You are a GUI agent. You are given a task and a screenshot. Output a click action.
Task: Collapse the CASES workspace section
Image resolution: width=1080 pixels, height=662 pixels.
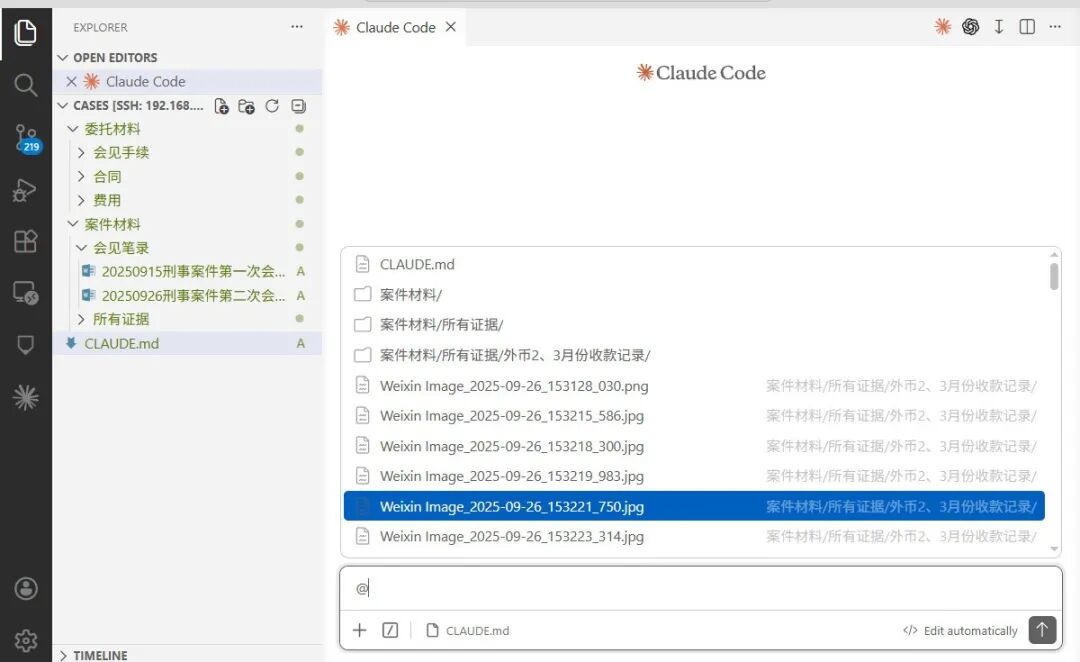coord(130,106)
